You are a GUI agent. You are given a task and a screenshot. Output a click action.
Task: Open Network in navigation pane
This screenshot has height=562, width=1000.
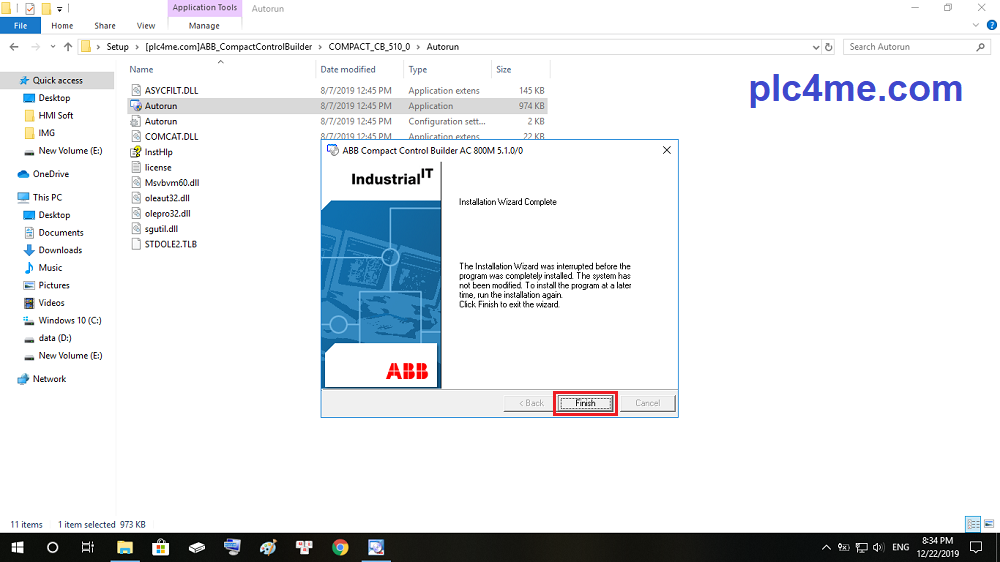pyautogui.click(x=49, y=379)
